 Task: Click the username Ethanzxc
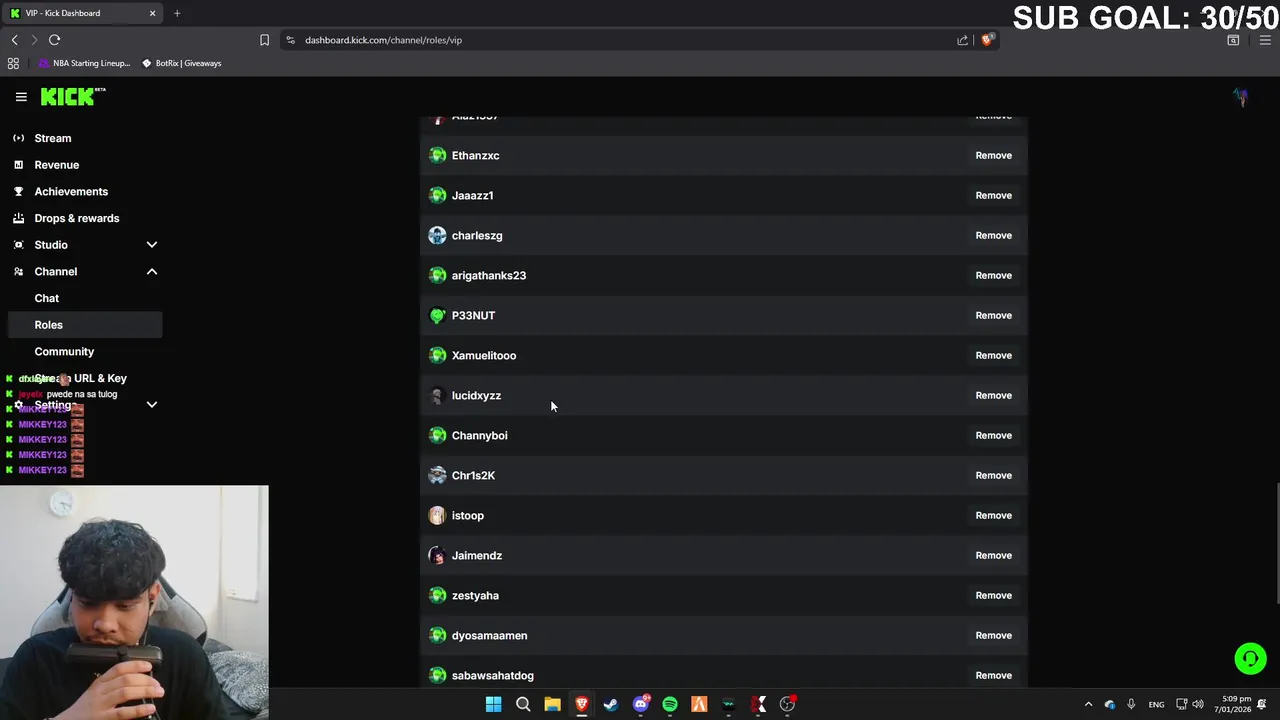click(475, 155)
